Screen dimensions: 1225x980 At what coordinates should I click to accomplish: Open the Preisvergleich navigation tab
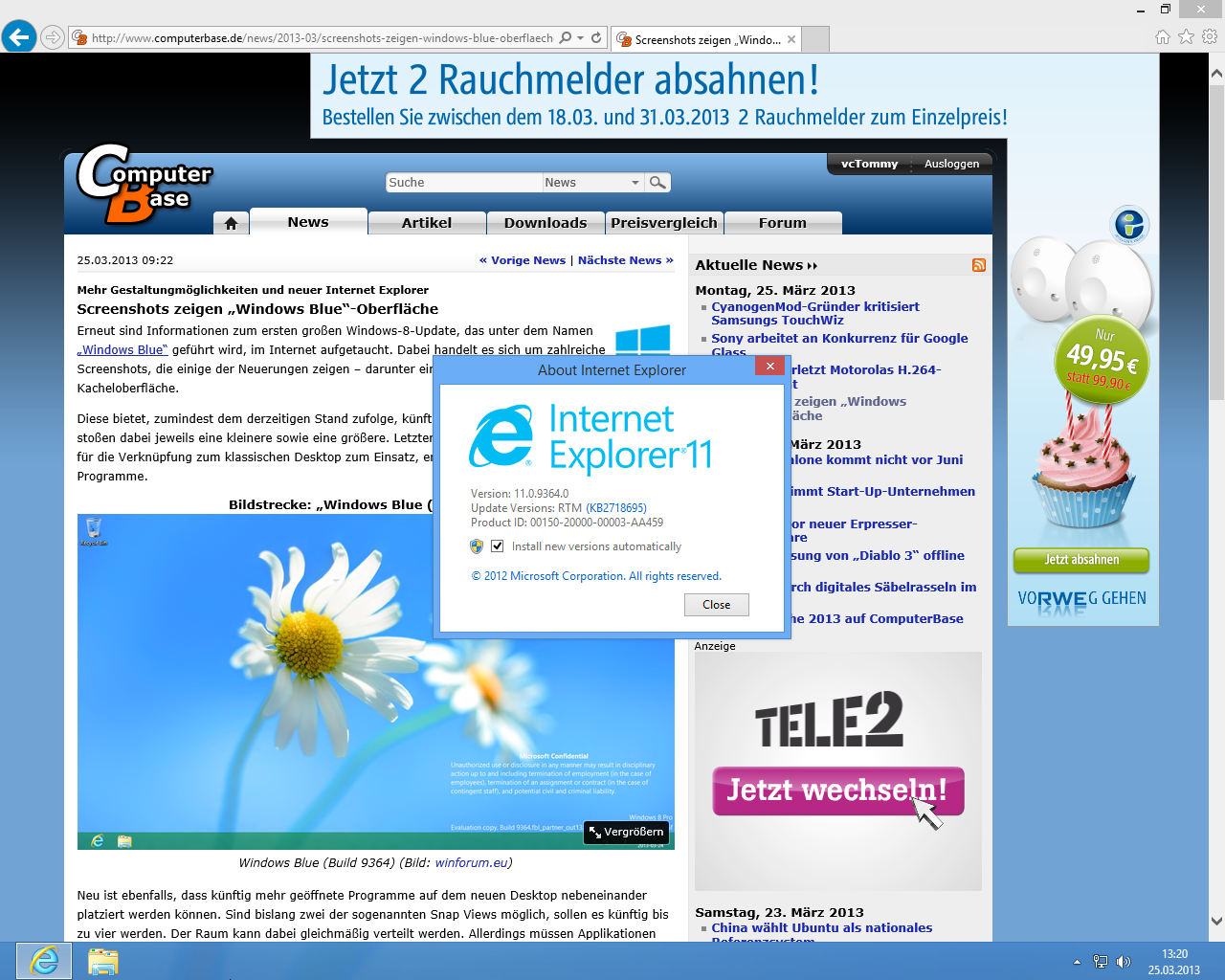point(664,223)
